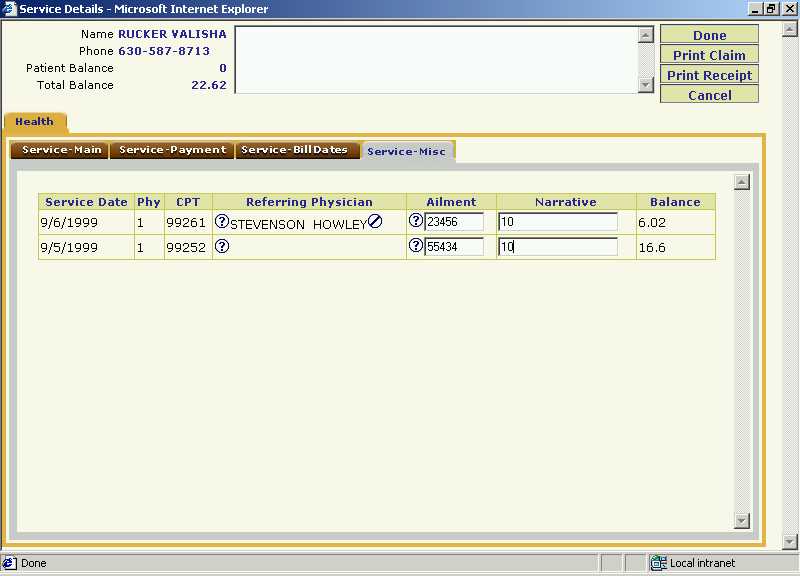Click physician name STEVENSON HOWLEY
The image size is (800, 576).
298,224
